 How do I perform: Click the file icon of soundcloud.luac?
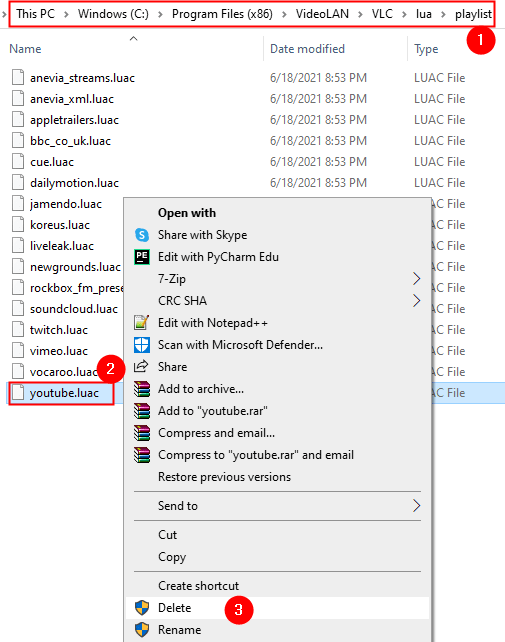click(18, 308)
